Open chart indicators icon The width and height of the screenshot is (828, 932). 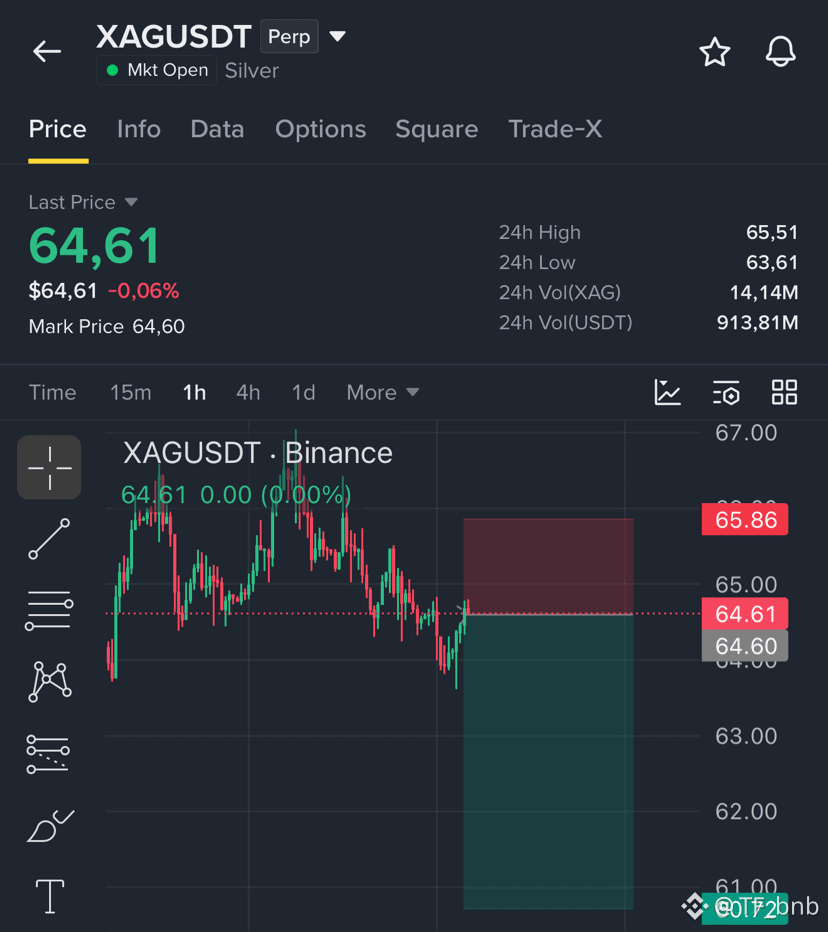pos(668,392)
